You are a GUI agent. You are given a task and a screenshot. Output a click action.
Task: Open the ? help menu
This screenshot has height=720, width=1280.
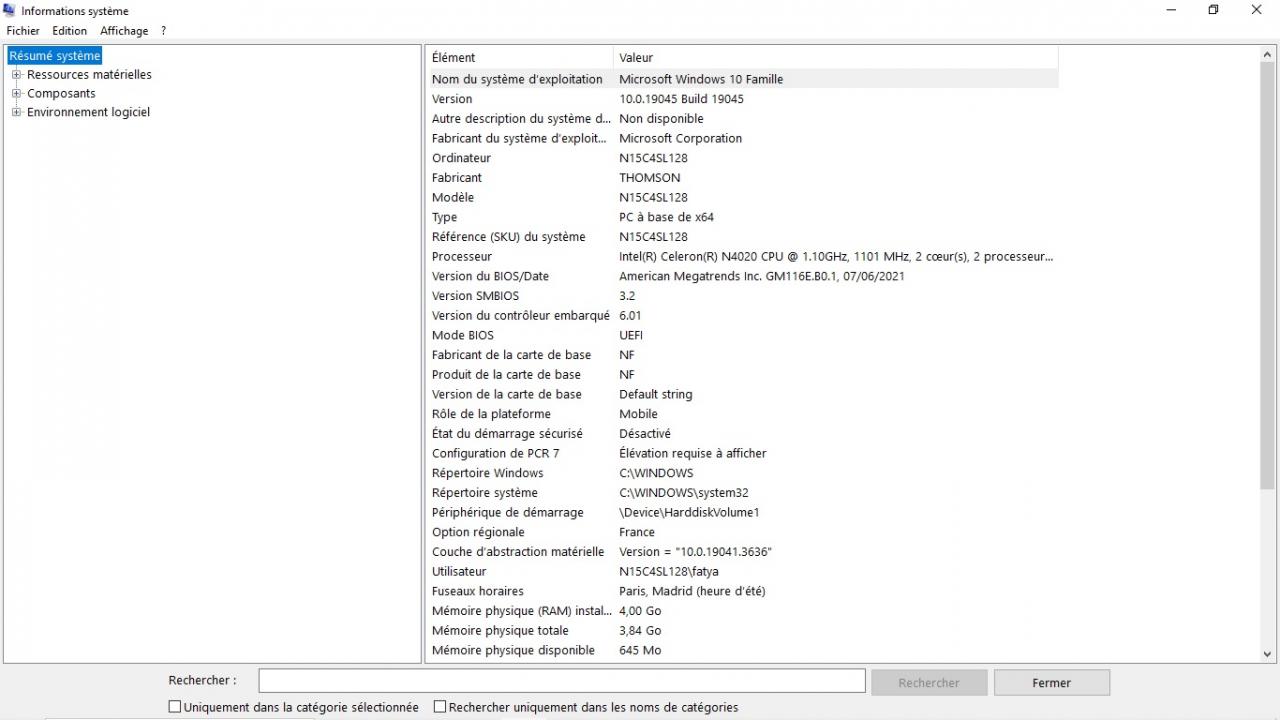(163, 31)
